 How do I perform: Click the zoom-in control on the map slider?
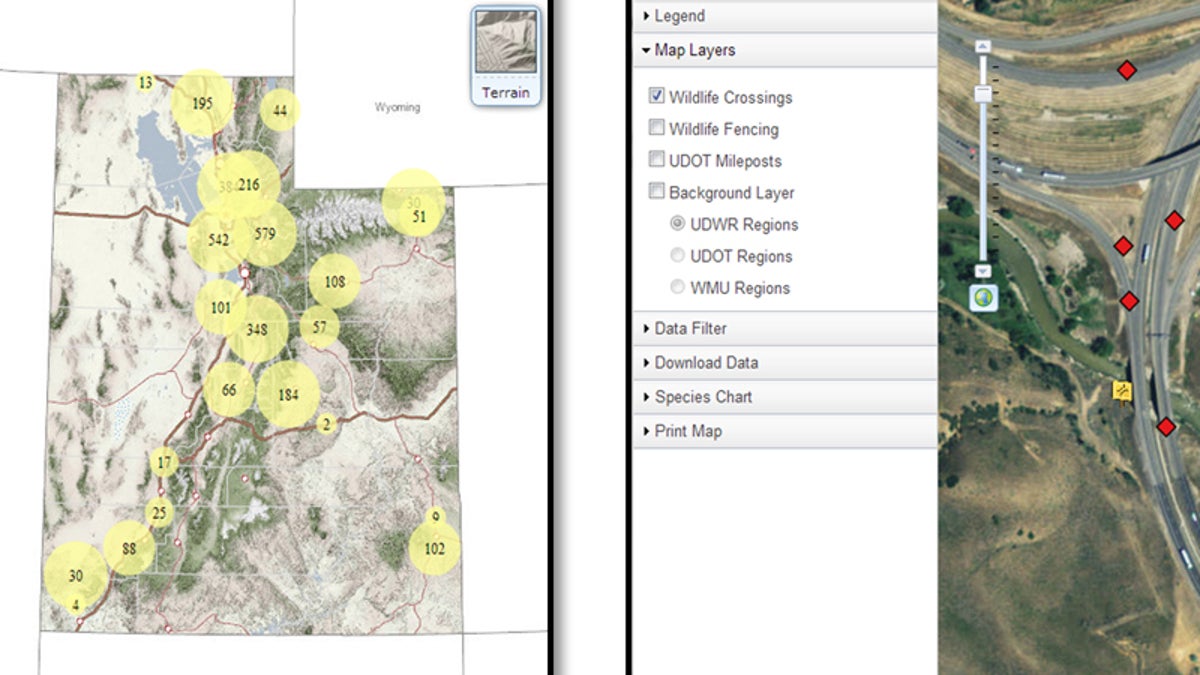[983, 44]
